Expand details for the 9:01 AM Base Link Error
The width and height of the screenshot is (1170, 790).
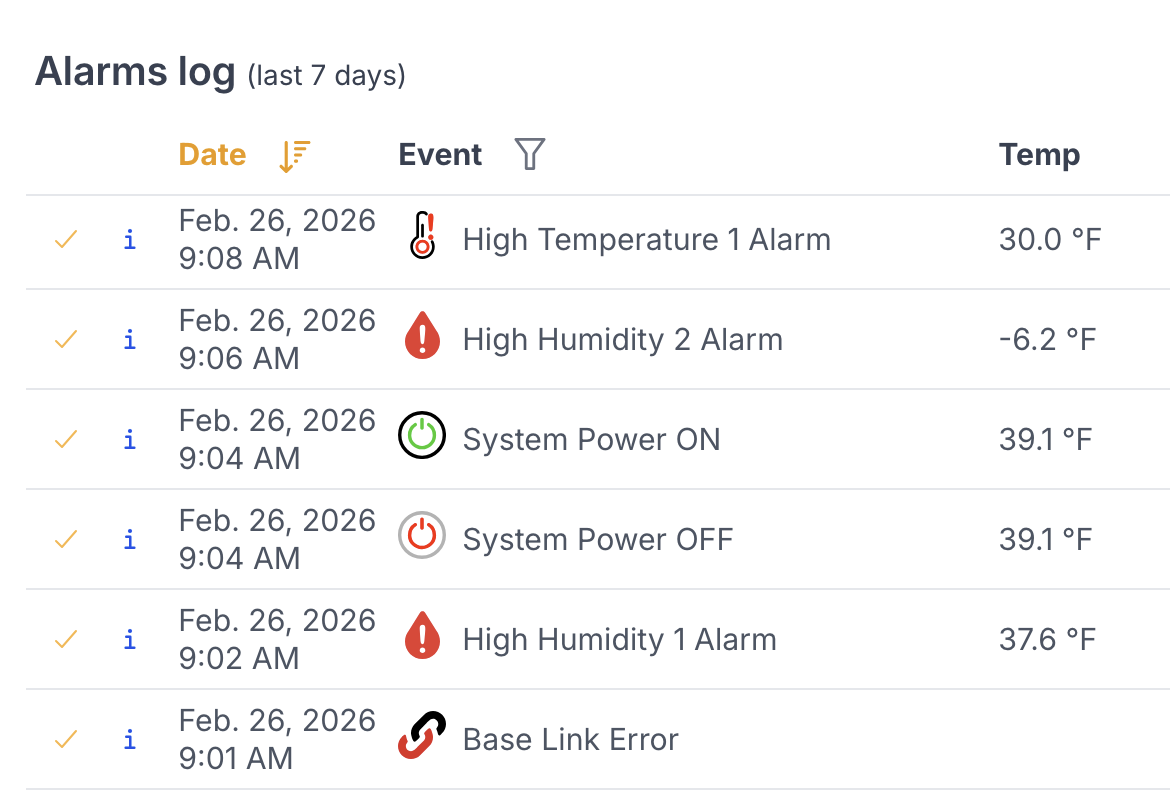coord(129,740)
